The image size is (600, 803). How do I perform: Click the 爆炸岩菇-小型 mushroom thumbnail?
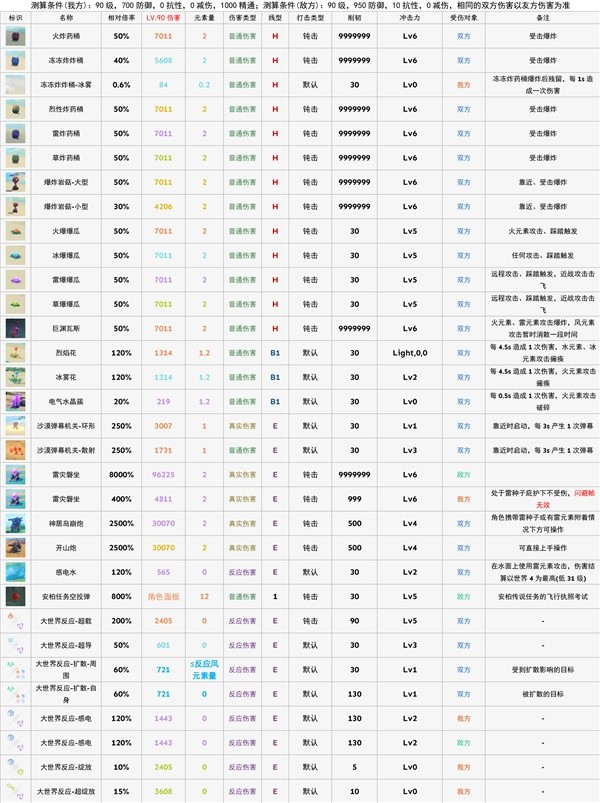15,207
